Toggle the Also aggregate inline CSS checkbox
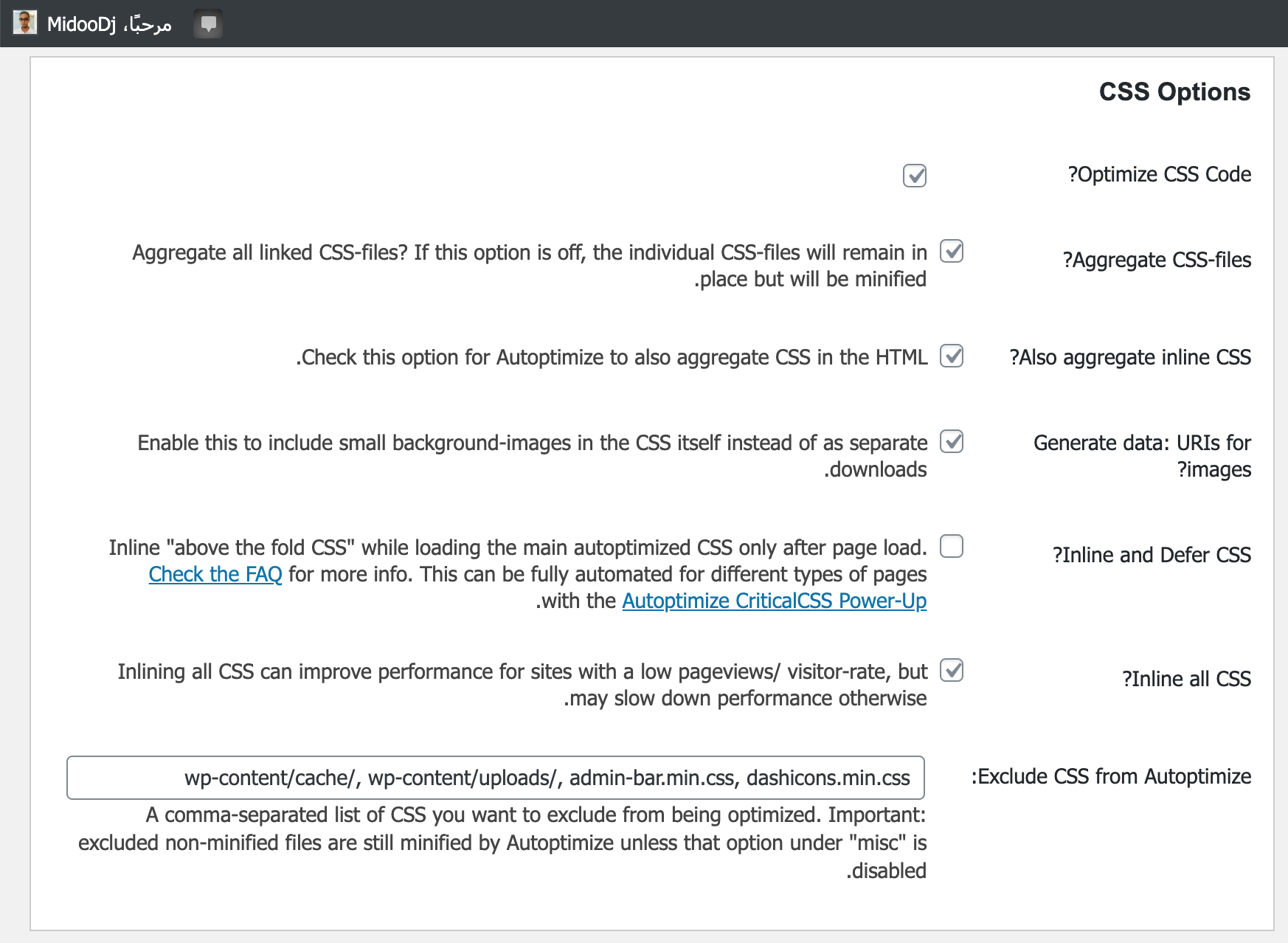Image resolution: width=1288 pixels, height=943 pixels. click(x=951, y=356)
